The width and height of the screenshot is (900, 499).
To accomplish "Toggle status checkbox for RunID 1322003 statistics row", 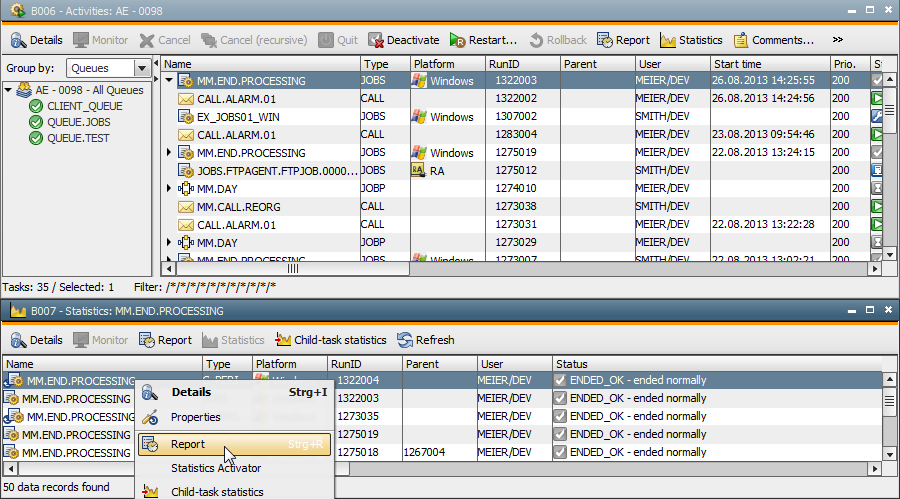I will point(560,398).
